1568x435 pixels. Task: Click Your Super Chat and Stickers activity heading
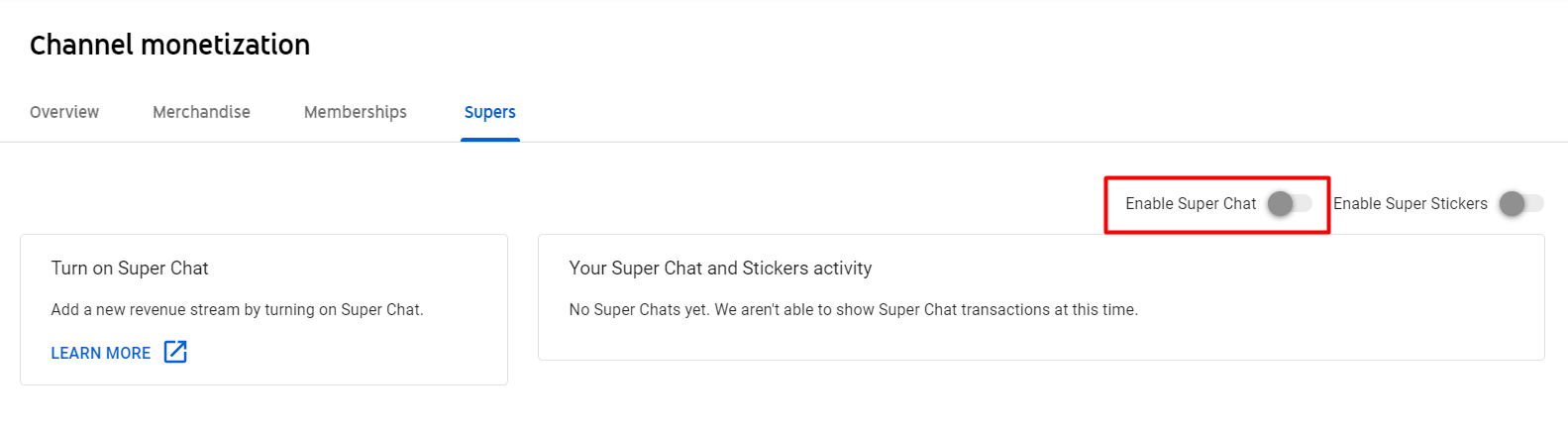click(x=720, y=269)
